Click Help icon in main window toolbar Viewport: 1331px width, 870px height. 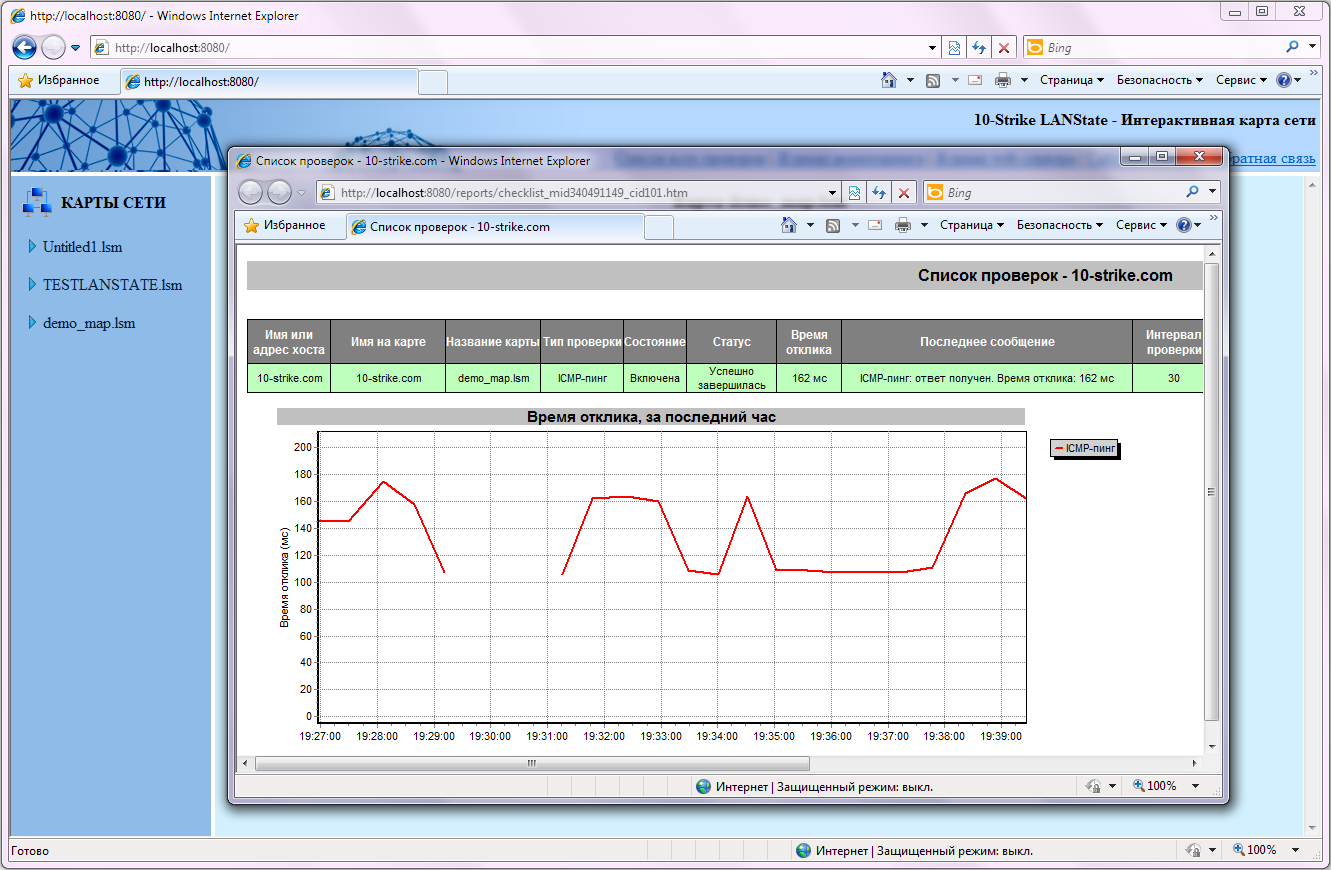click(x=1284, y=80)
